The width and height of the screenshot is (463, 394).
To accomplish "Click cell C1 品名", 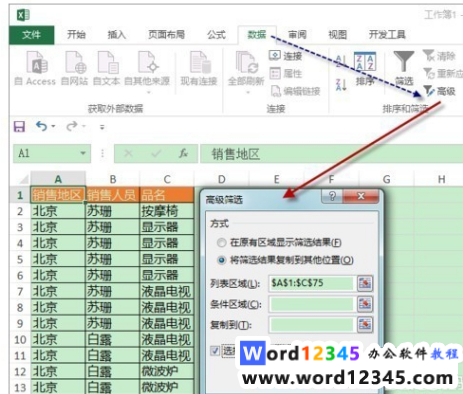I will pyautogui.click(x=167, y=195).
